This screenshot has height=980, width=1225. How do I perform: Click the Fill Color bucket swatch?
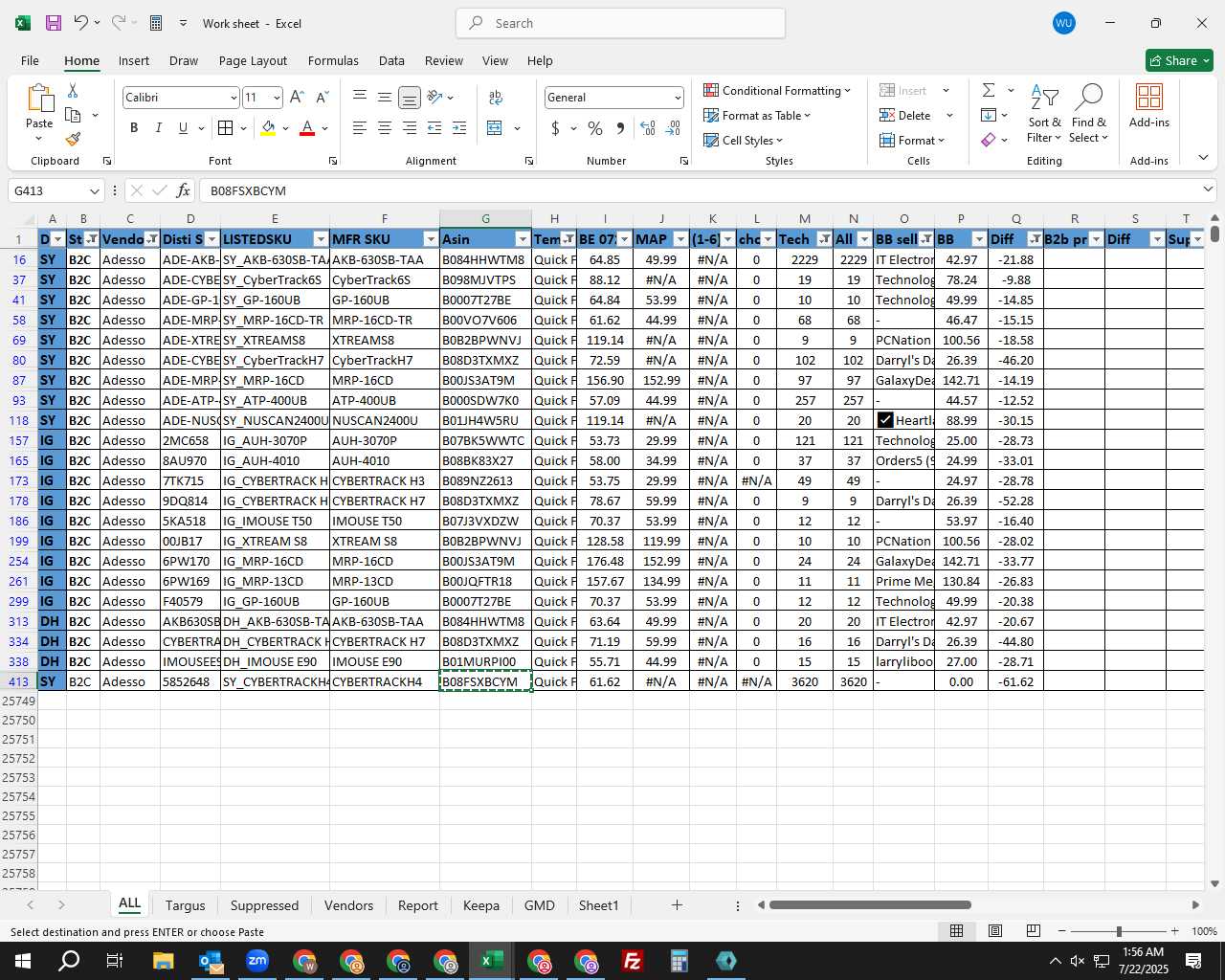tap(268, 128)
